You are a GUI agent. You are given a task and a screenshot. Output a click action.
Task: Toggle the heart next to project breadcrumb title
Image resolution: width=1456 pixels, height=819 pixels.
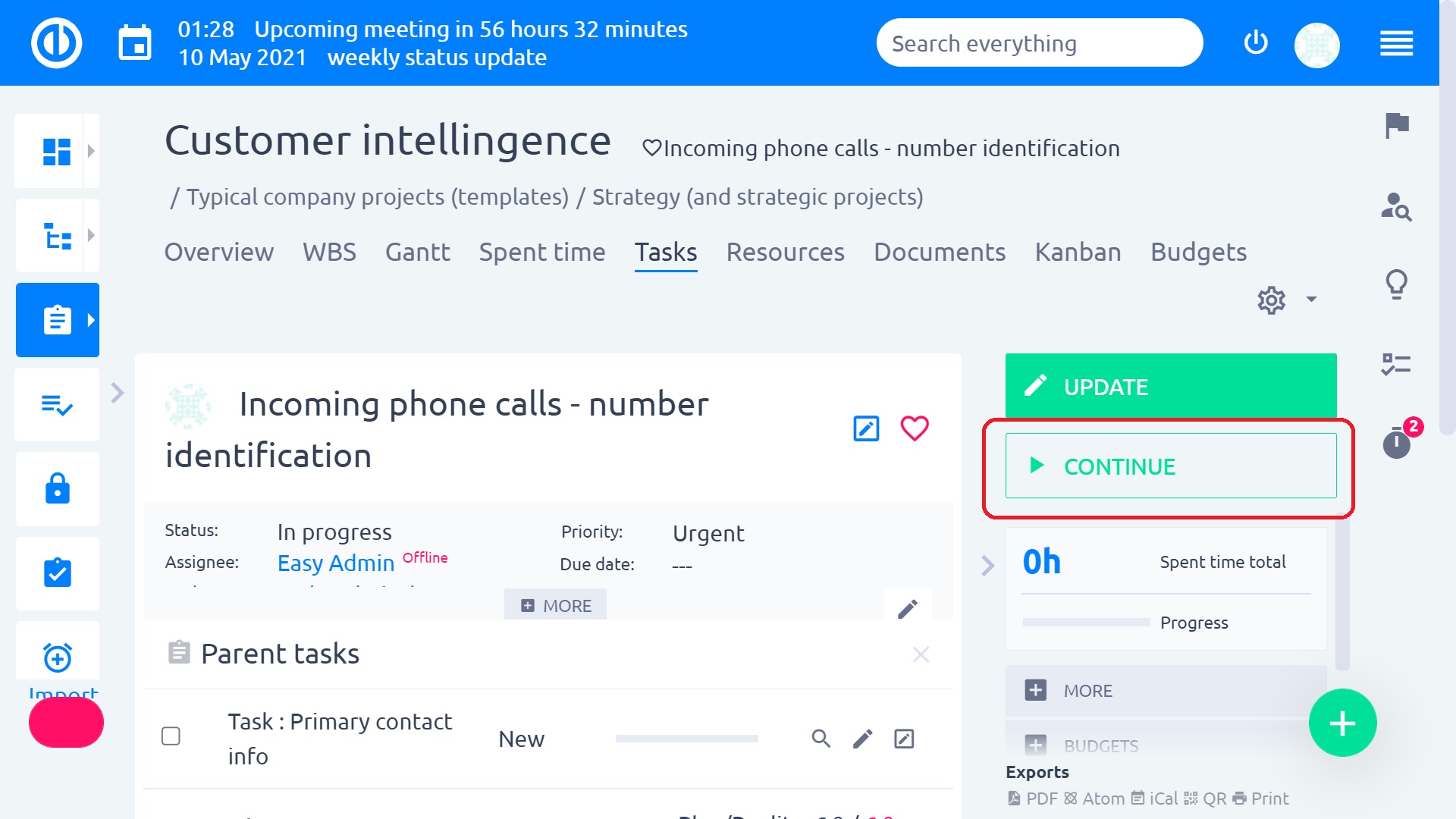651,148
